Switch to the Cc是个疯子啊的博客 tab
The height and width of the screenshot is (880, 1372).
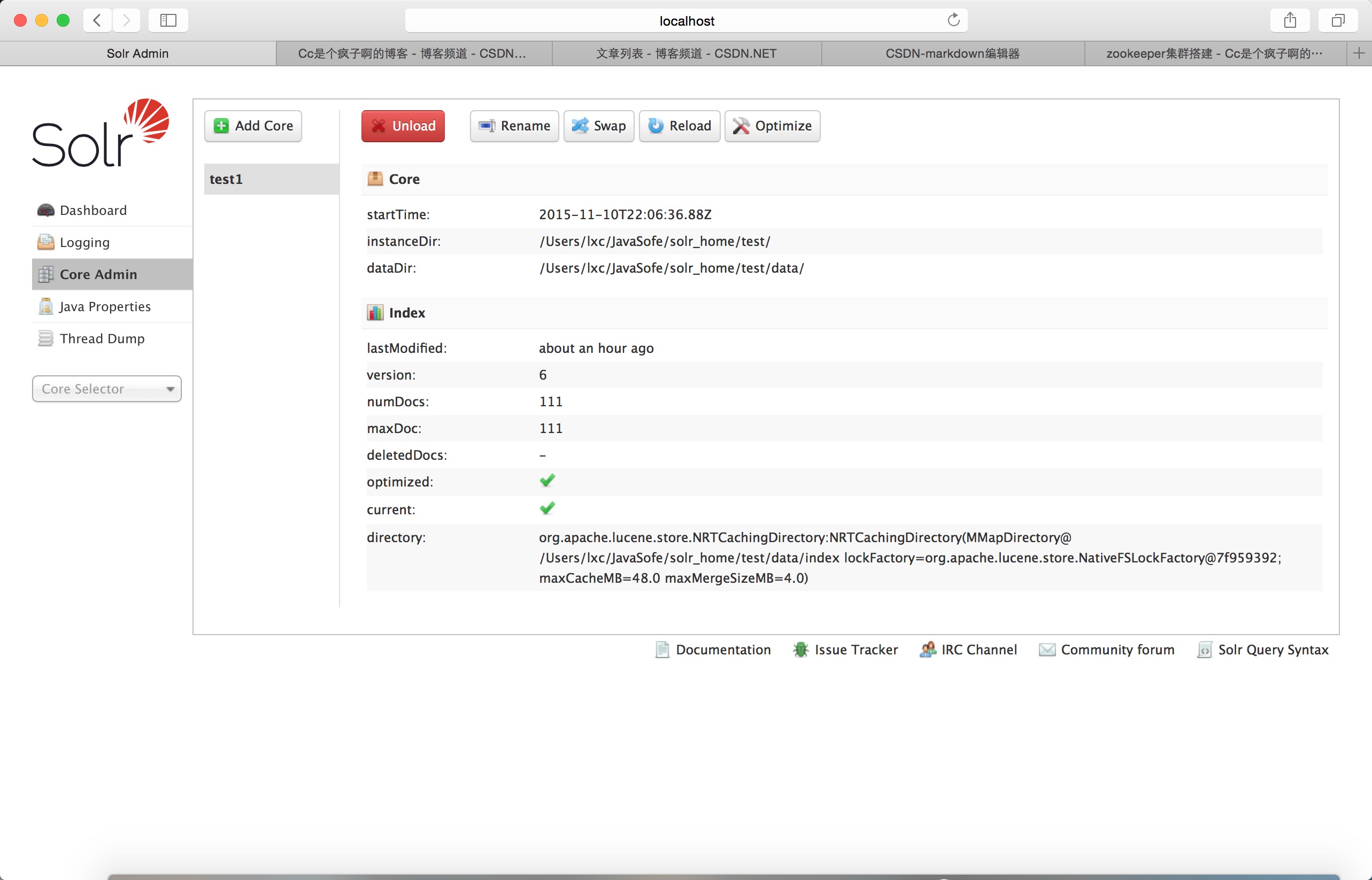414,53
